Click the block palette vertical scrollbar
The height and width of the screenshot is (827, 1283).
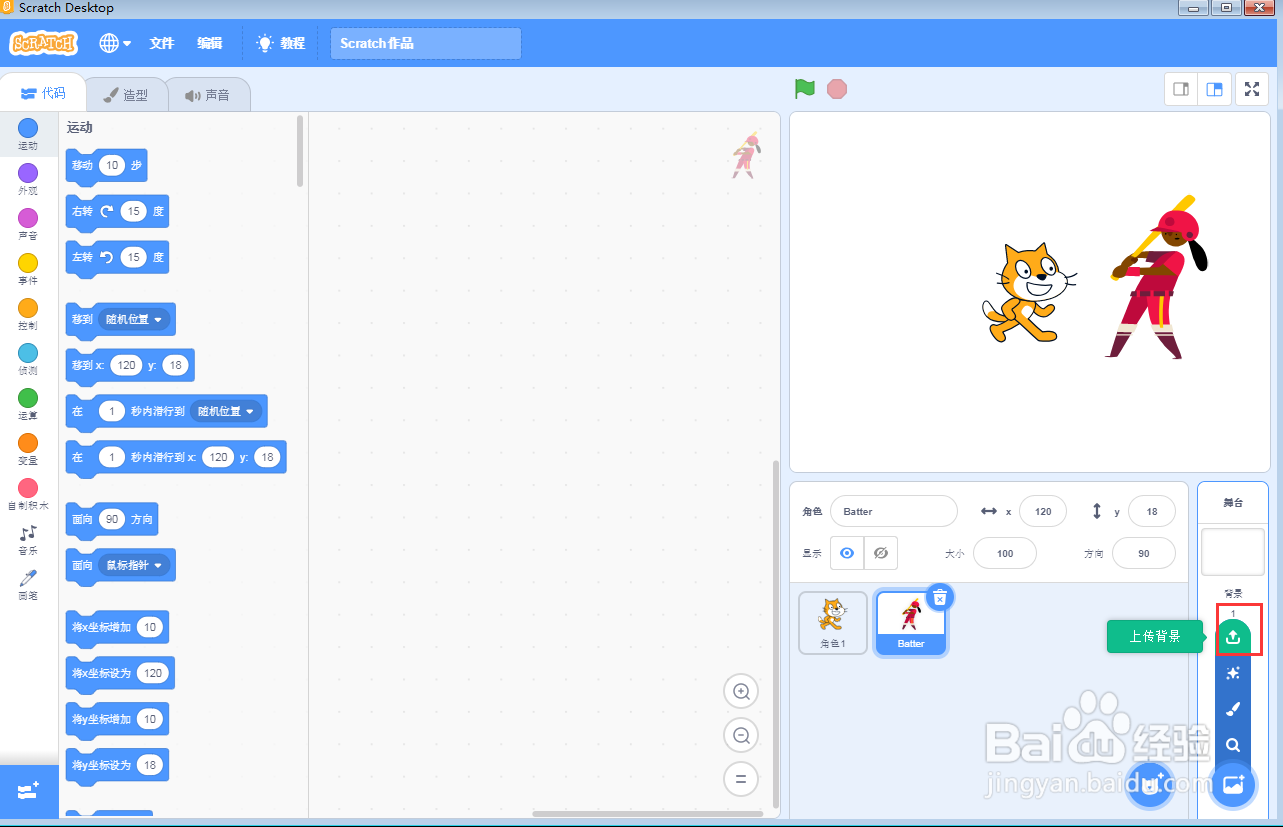point(300,150)
